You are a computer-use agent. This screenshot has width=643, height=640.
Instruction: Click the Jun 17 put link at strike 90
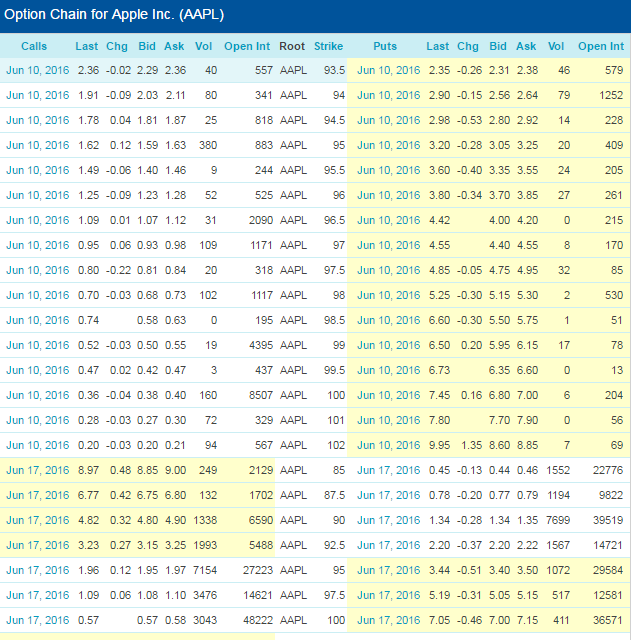(389, 520)
